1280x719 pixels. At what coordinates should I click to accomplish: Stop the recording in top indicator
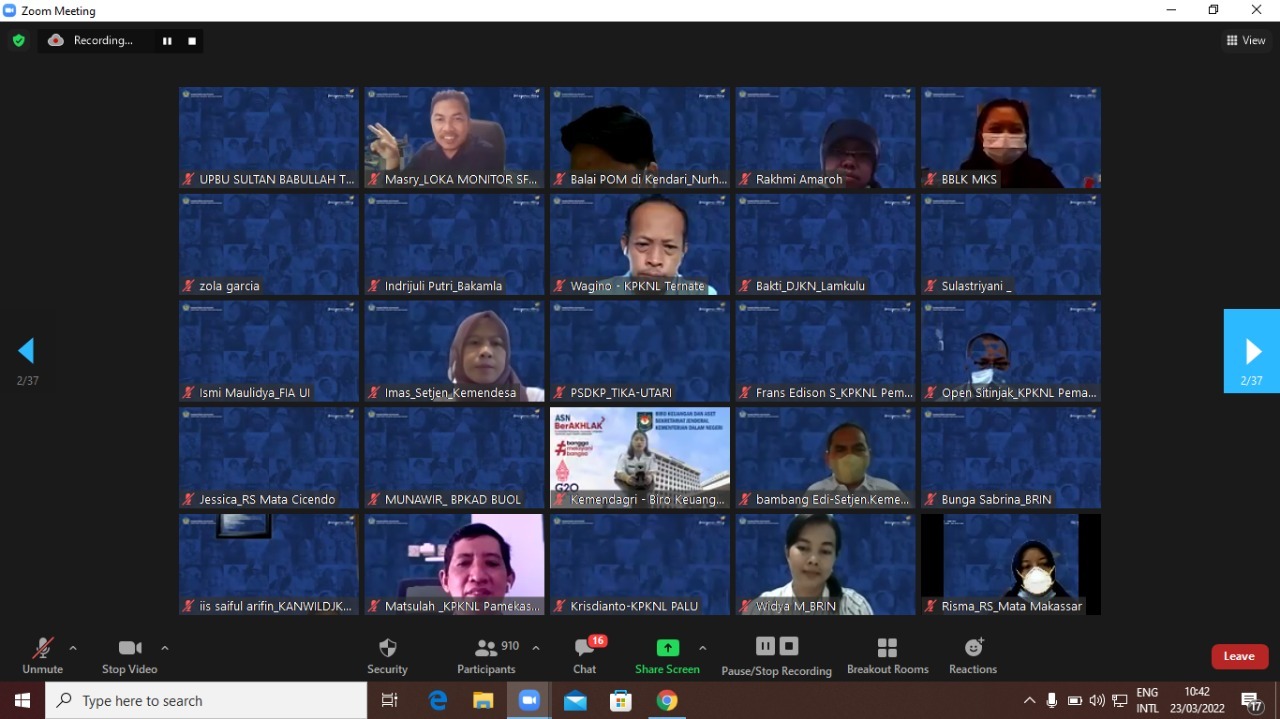pyautogui.click(x=192, y=41)
